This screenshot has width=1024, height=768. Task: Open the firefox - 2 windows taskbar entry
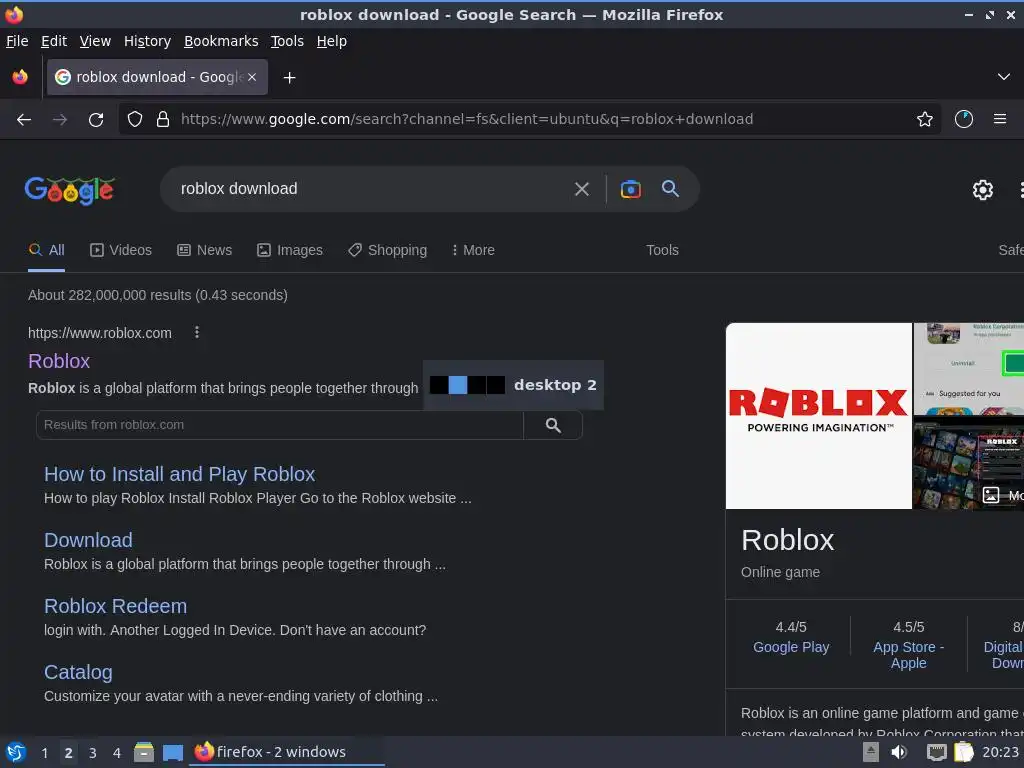coord(287,752)
